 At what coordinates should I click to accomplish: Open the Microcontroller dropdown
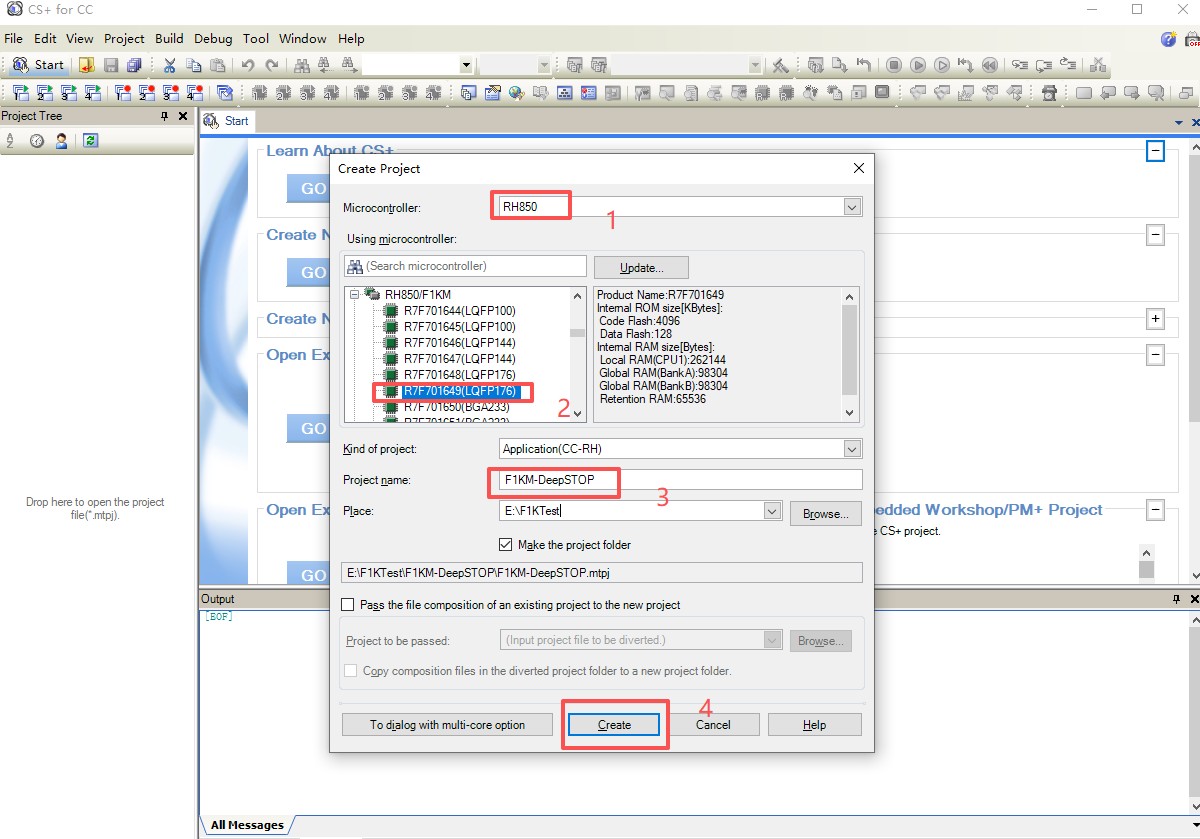[x=852, y=207]
